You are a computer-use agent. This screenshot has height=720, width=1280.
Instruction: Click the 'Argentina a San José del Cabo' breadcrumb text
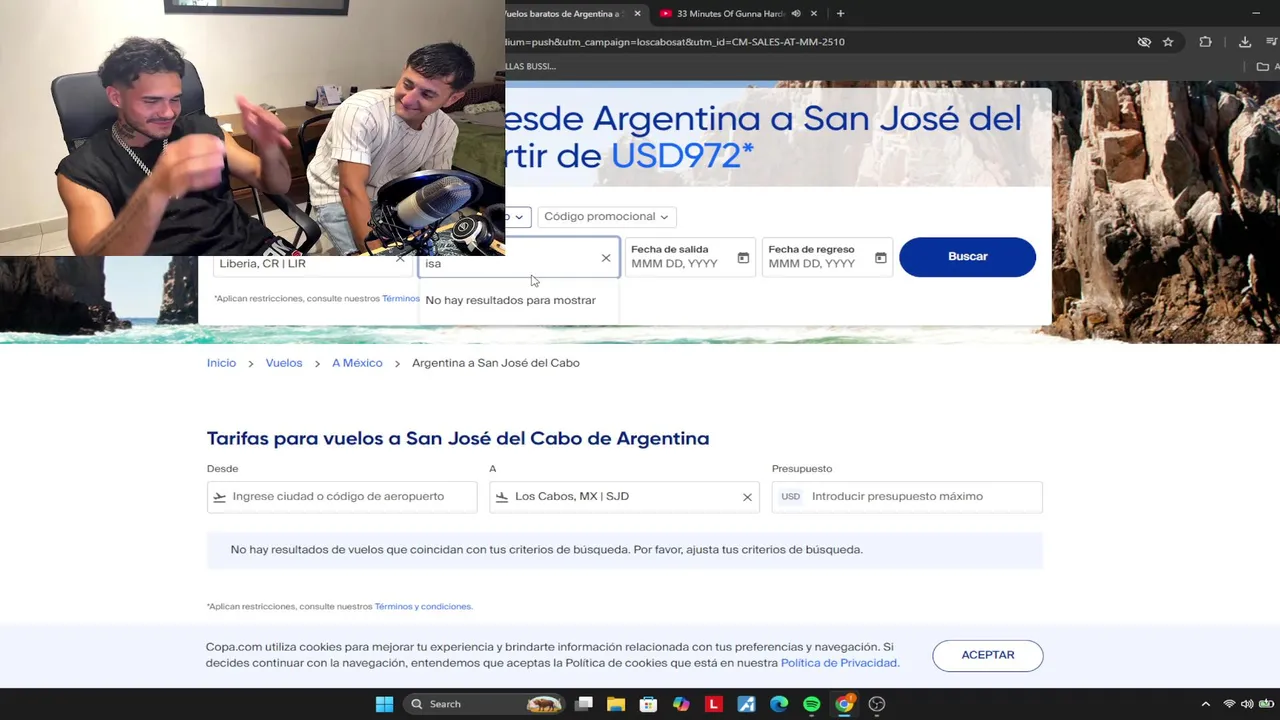coord(496,363)
